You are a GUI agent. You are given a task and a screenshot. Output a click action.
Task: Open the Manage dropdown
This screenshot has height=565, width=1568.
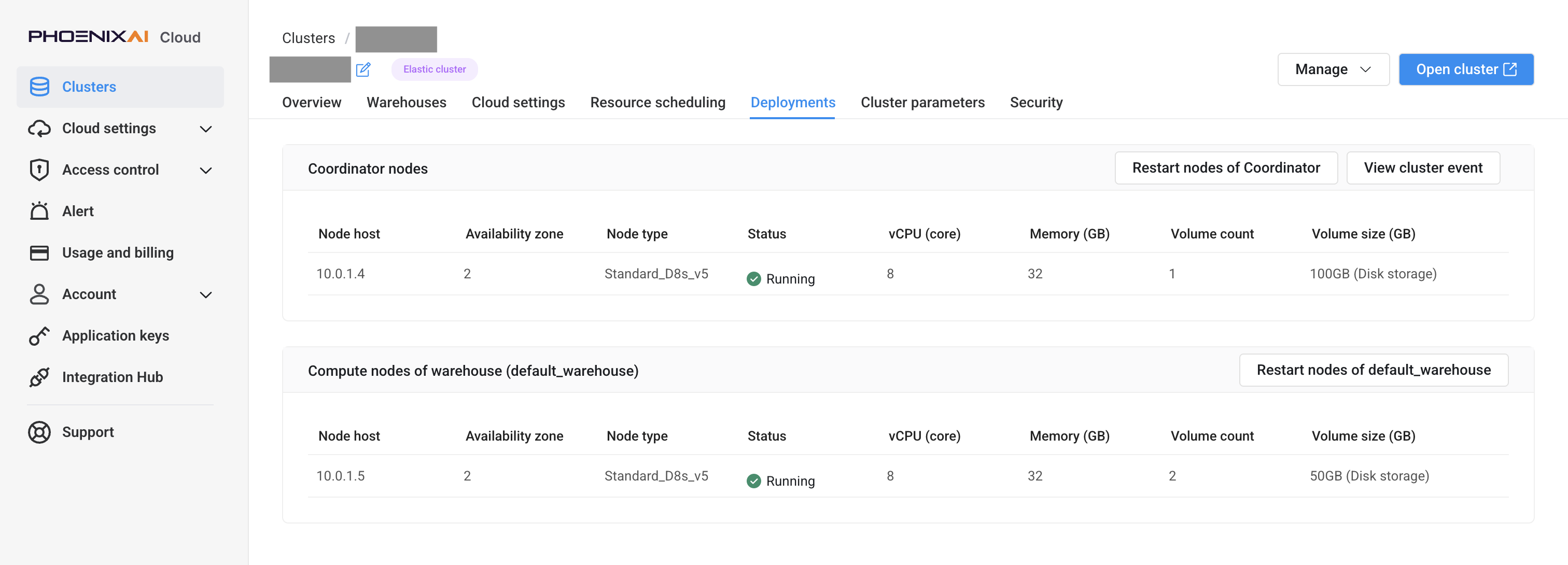pyautogui.click(x=1333, y=69)
